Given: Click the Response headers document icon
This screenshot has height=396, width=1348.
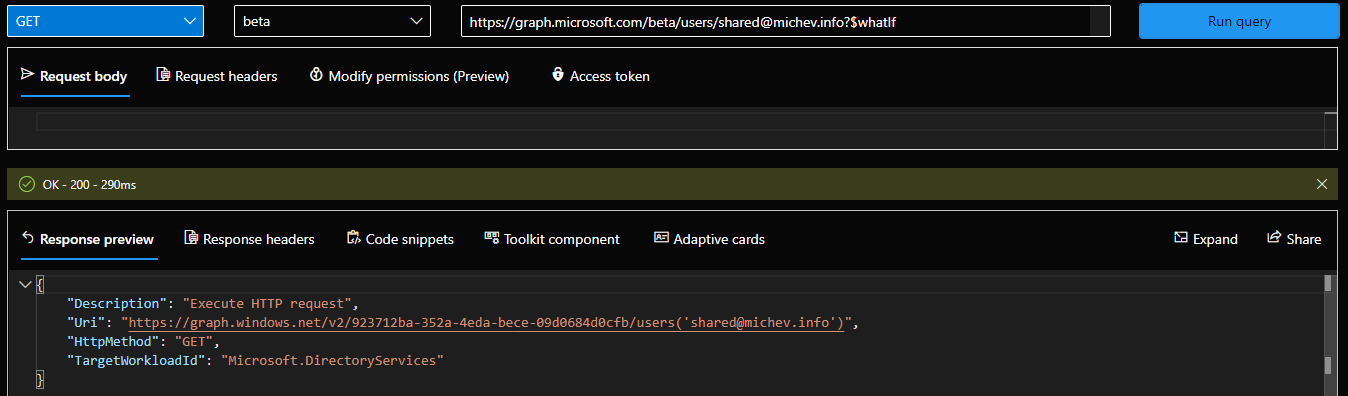Looking at the screenshot, I should pos(191,238).
